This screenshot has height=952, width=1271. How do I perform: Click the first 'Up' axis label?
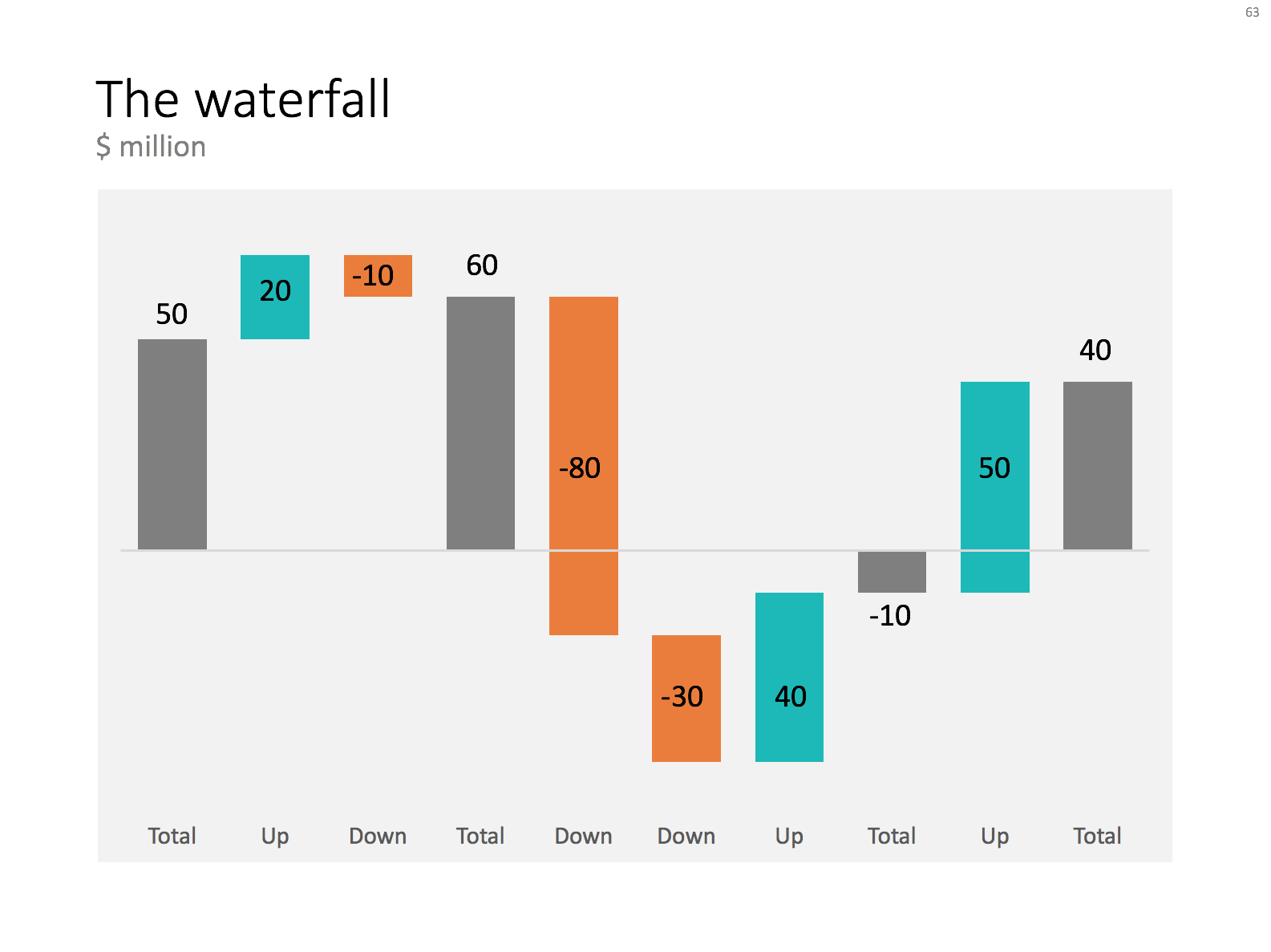click(275, 837)
